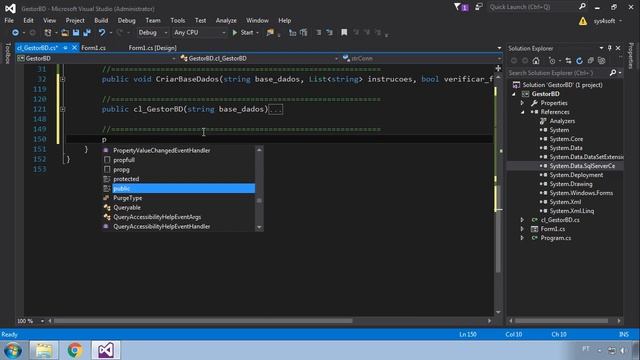Screen dimensions: 640x360
Task: Click the feedback icon beside Quick Launch
Action: pos(479,7)
